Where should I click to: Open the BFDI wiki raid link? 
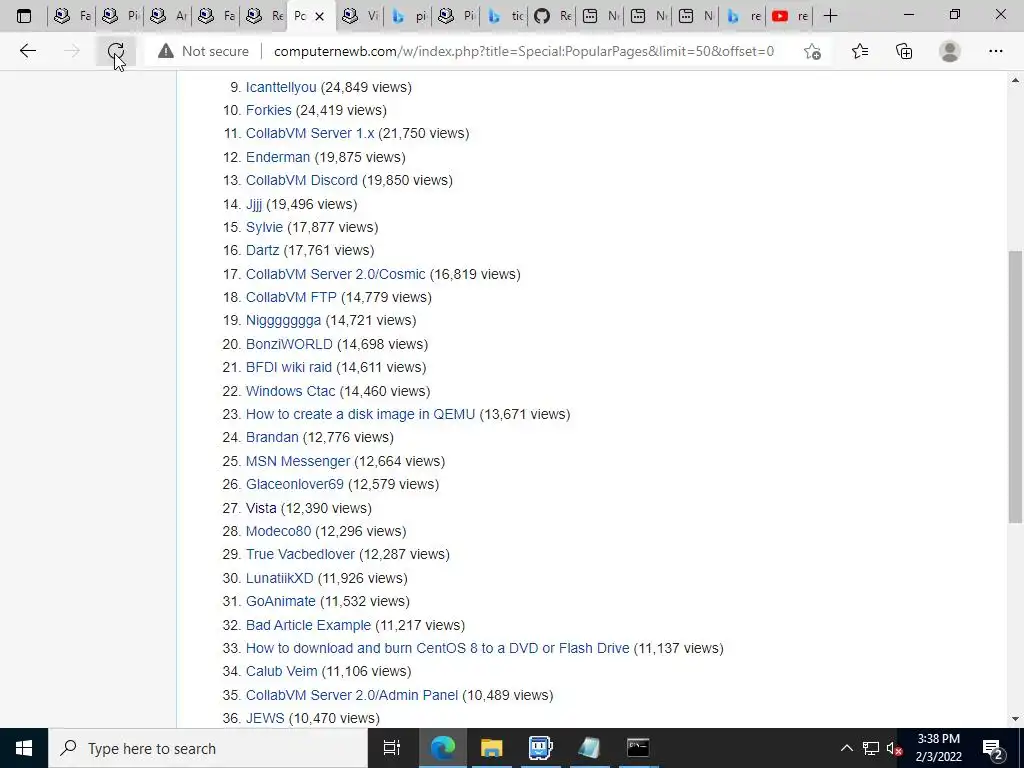(x=289, y=367)
